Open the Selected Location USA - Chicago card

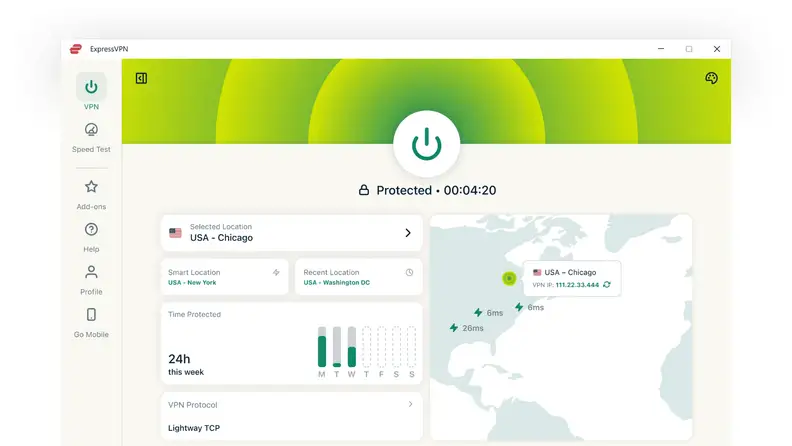291,233
